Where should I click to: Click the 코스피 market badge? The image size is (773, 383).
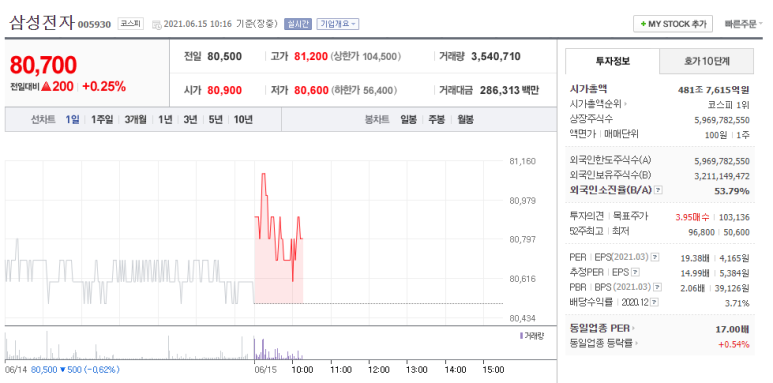tap(131, 24)
